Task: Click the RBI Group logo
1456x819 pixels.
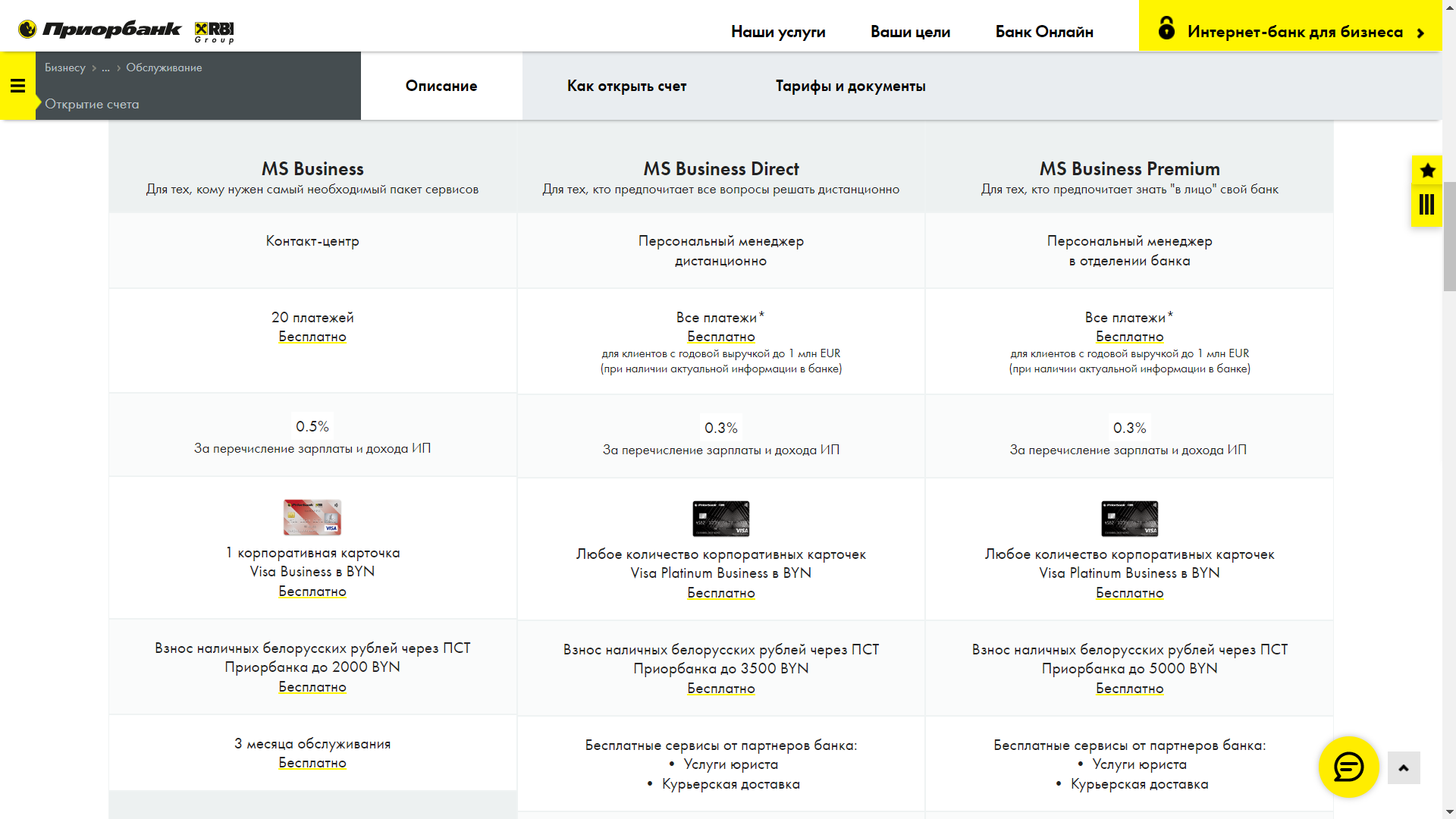Action: pos(215,32)
